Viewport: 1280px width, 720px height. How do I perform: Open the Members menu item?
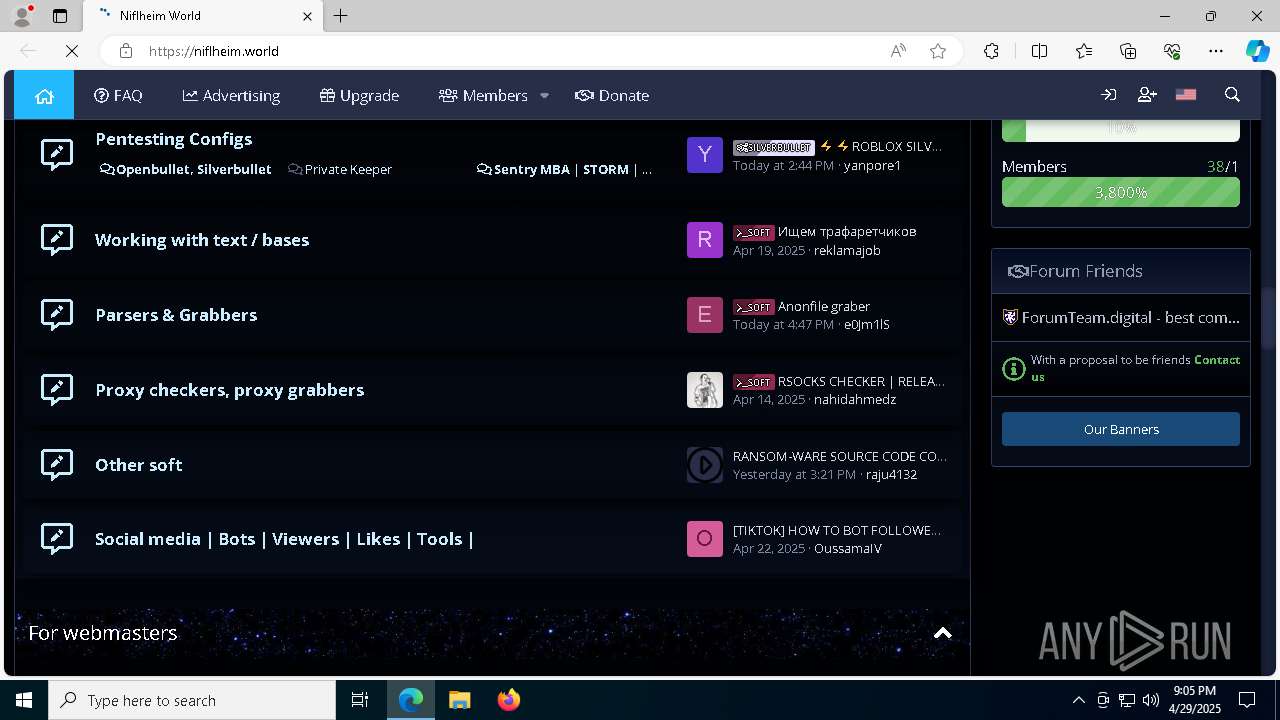point(483,95)
